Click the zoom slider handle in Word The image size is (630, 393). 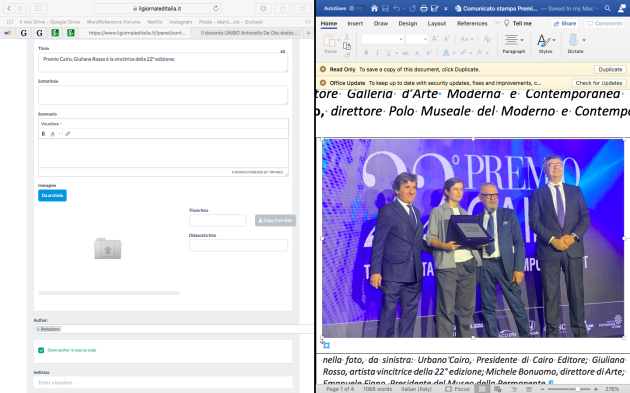pos(577,389)
